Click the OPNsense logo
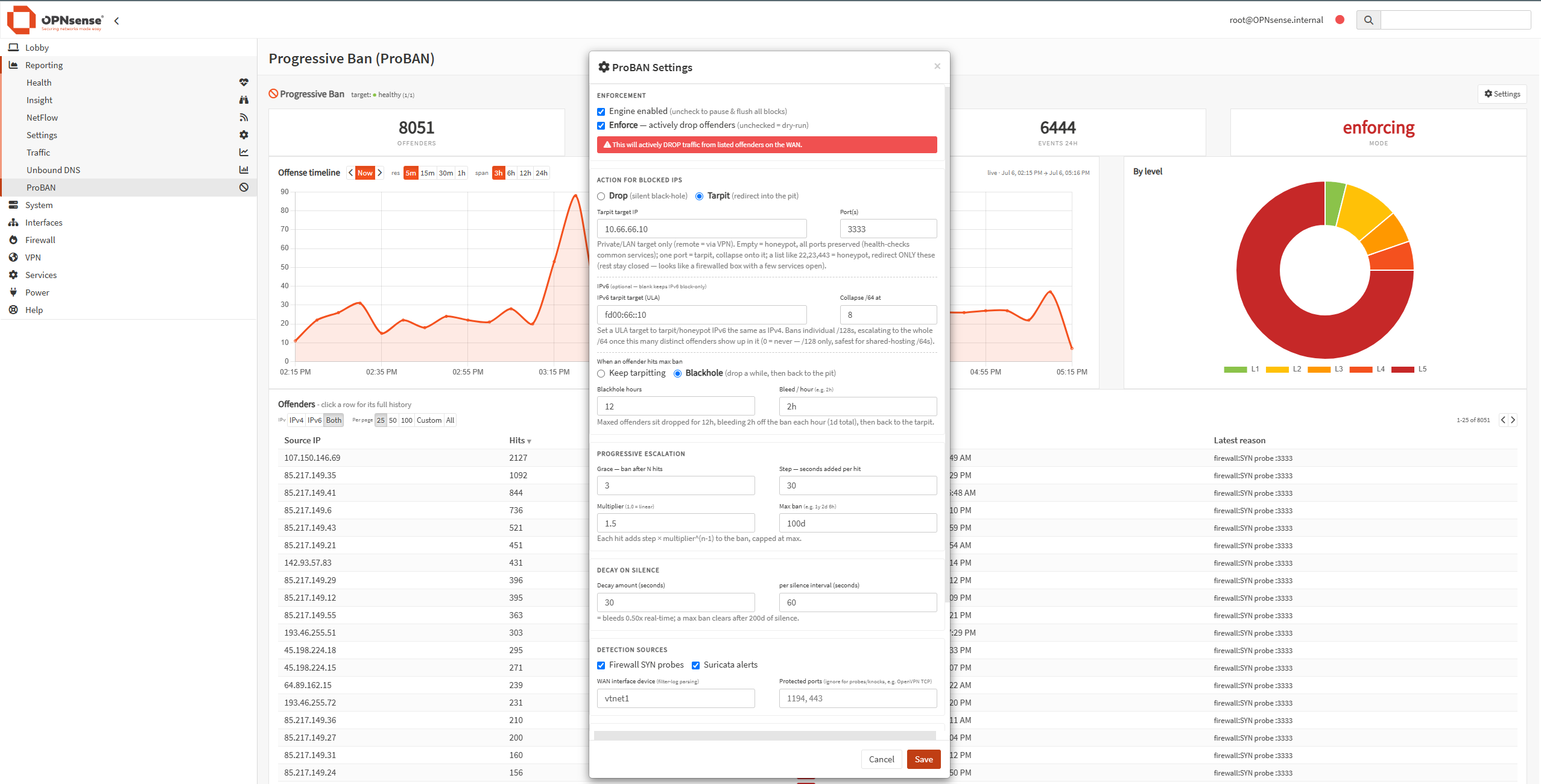The image size is (1541, 784). coord(55,20)
